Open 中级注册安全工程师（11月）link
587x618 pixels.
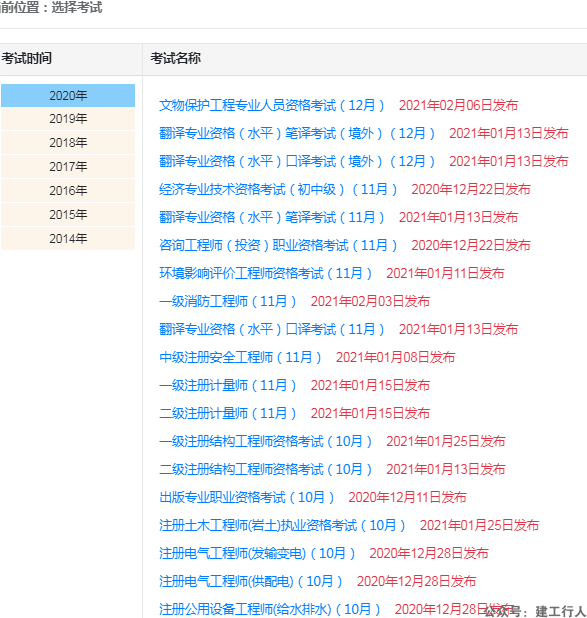tap(240, 357)
